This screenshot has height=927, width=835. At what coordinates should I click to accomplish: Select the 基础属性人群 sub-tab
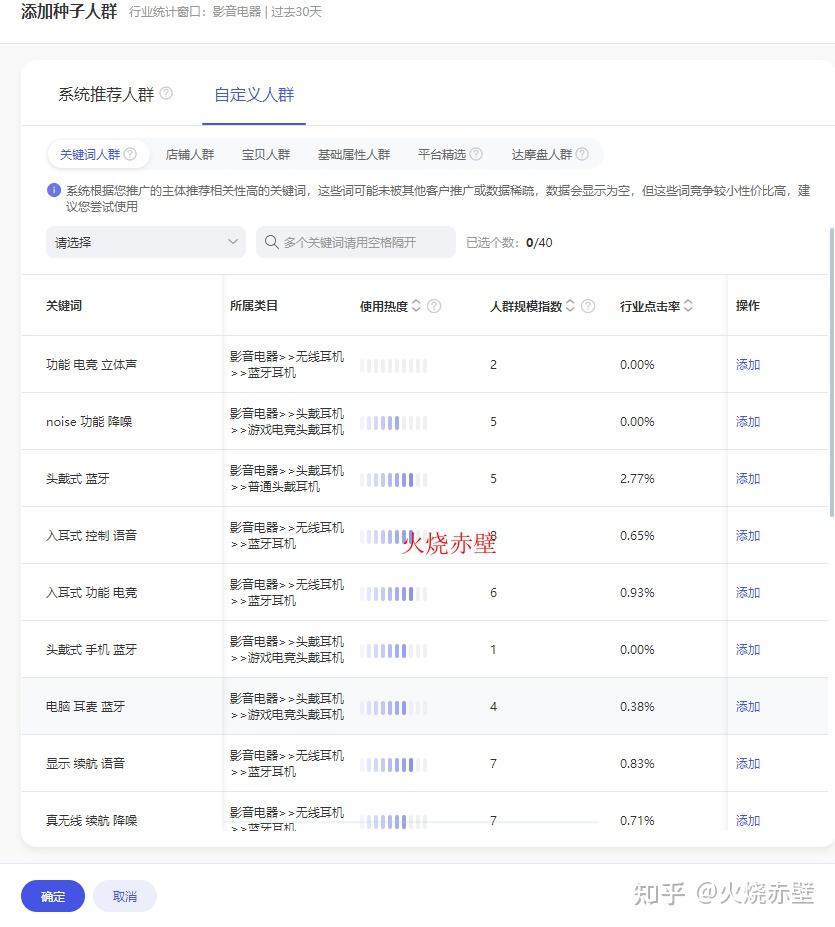(354, 154)
